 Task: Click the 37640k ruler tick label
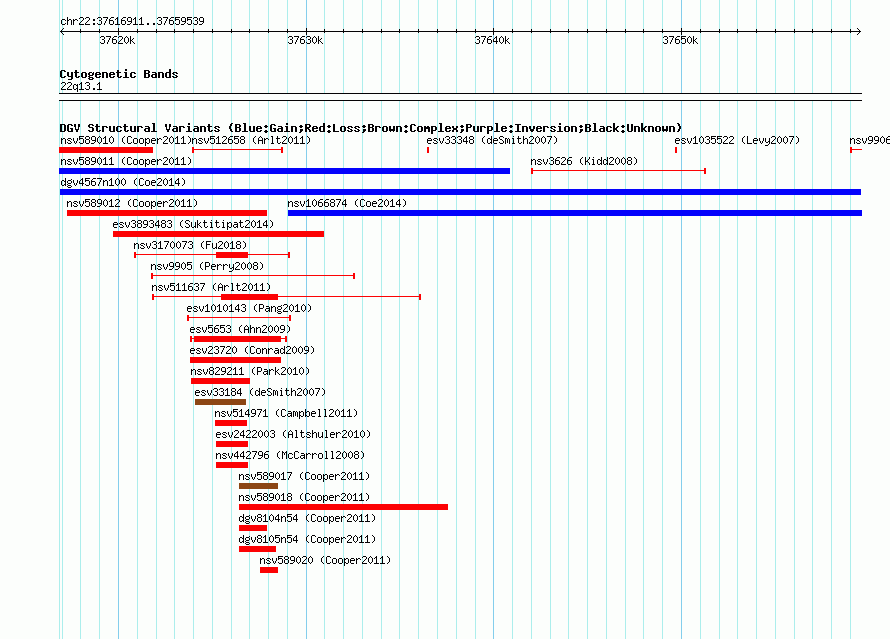tap(492, 40)
